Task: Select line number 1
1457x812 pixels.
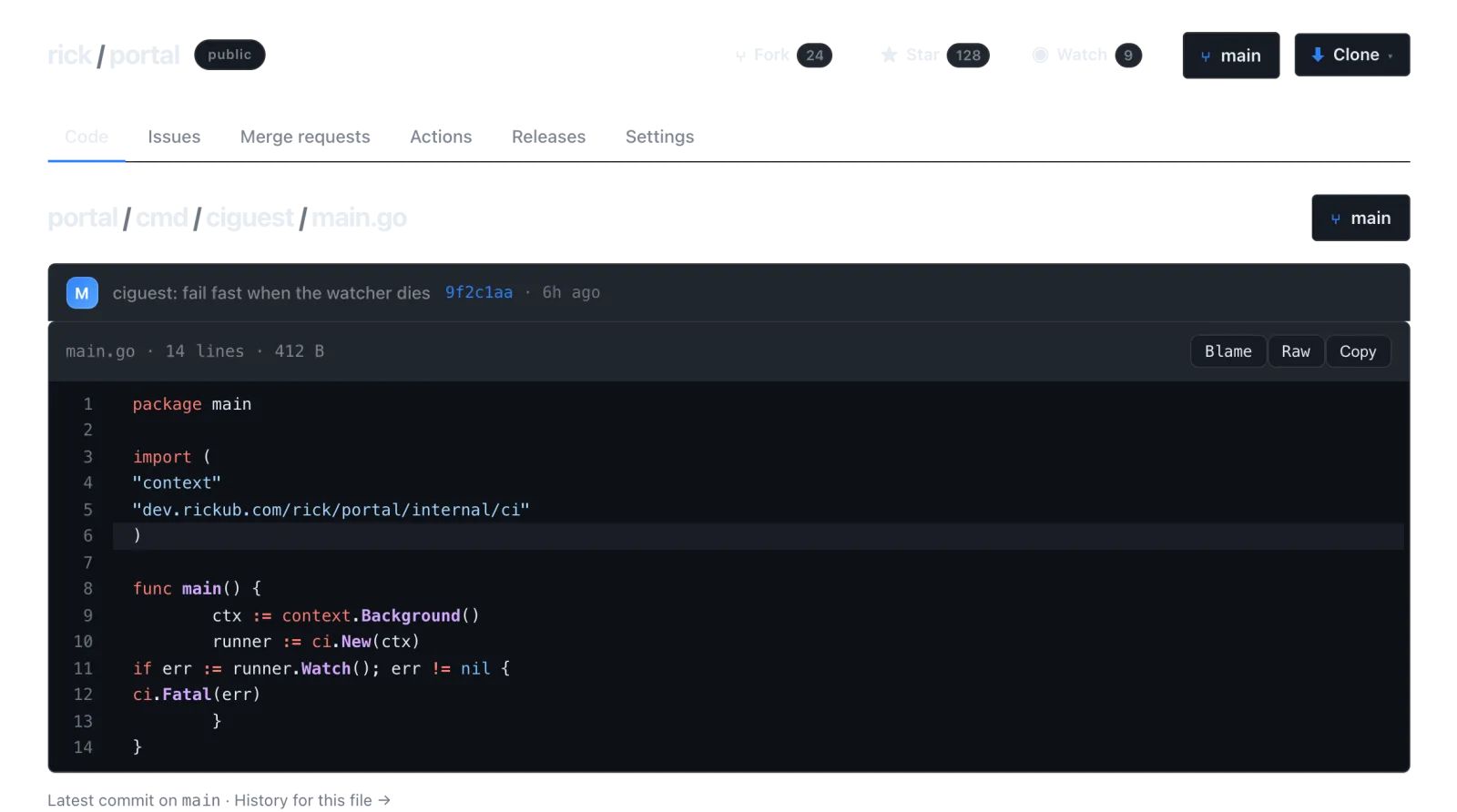Action: pyautogui.click(x=88, y=404)
